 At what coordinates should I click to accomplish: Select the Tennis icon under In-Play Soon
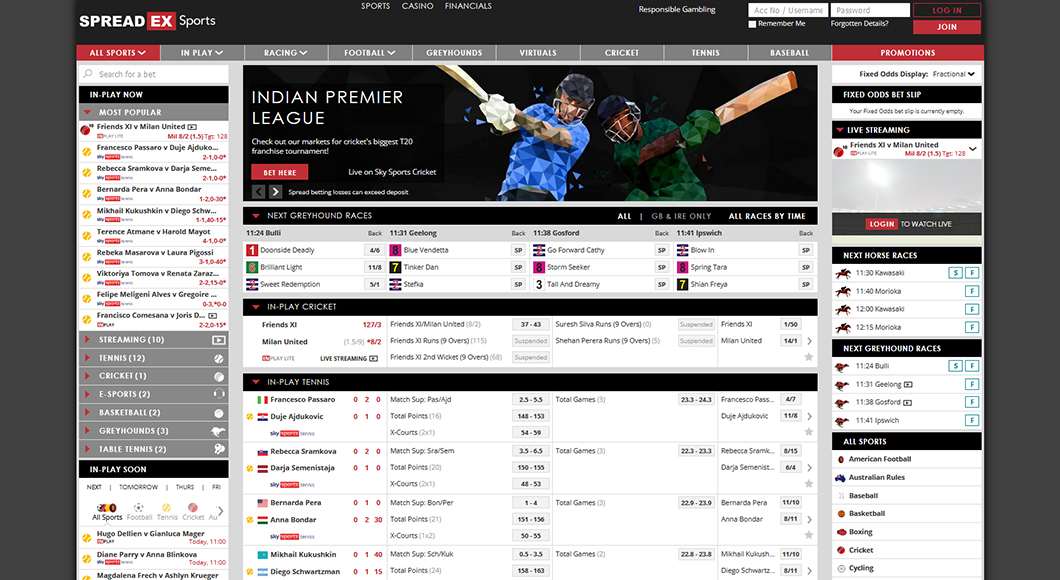pyautogui.click(x=166, y=508)
